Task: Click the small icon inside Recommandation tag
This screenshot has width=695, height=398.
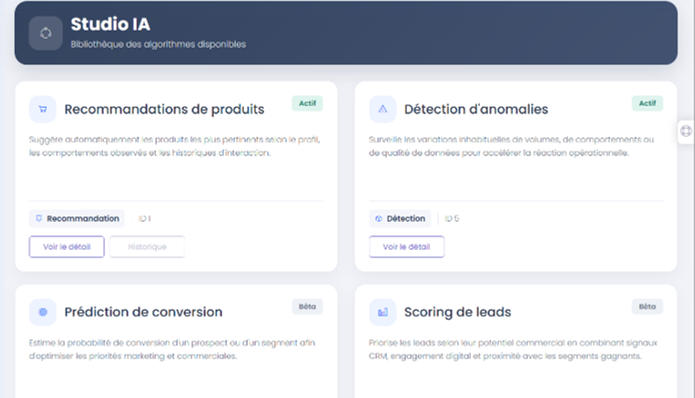Action: [x=39, y=219]
